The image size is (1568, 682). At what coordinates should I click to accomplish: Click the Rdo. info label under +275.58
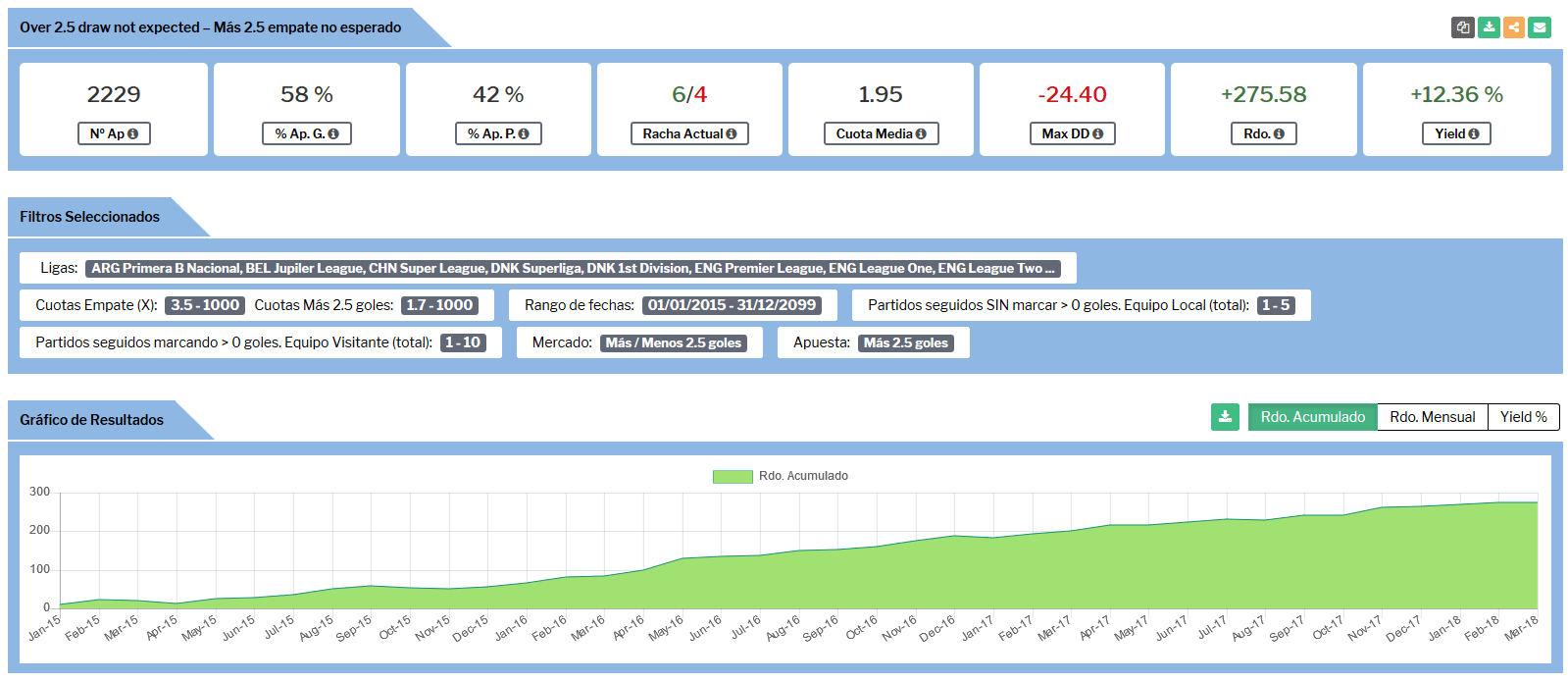(x=1263, y=133)
